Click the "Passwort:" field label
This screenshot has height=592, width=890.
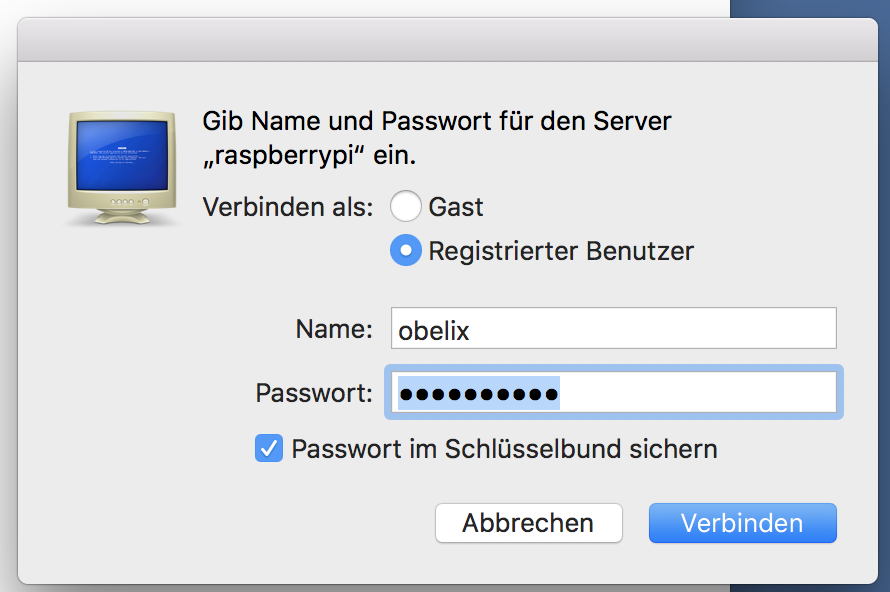click(x=314, y=393)
